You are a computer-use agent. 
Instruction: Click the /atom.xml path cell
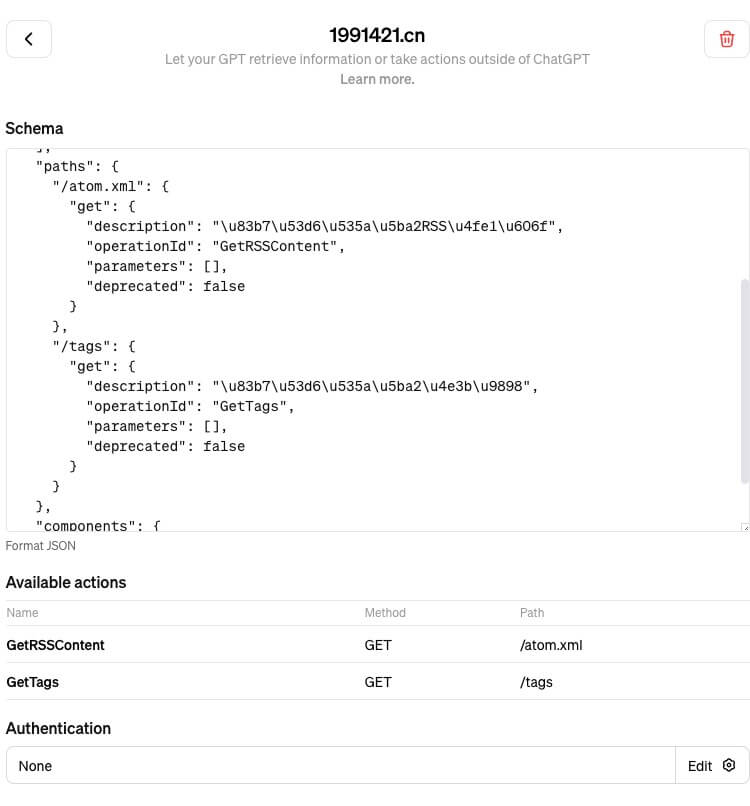(551, 645)
